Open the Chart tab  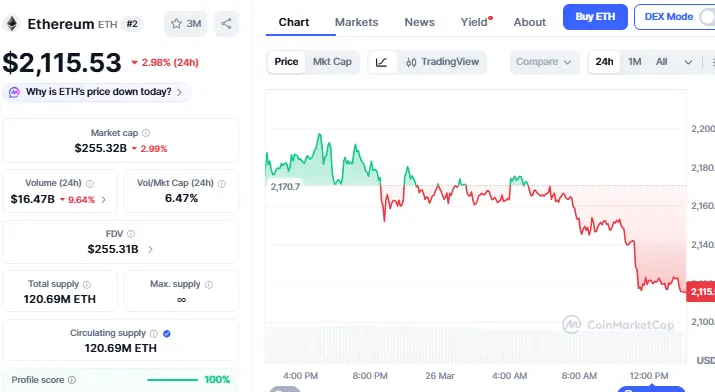click(x=294, y=22)
